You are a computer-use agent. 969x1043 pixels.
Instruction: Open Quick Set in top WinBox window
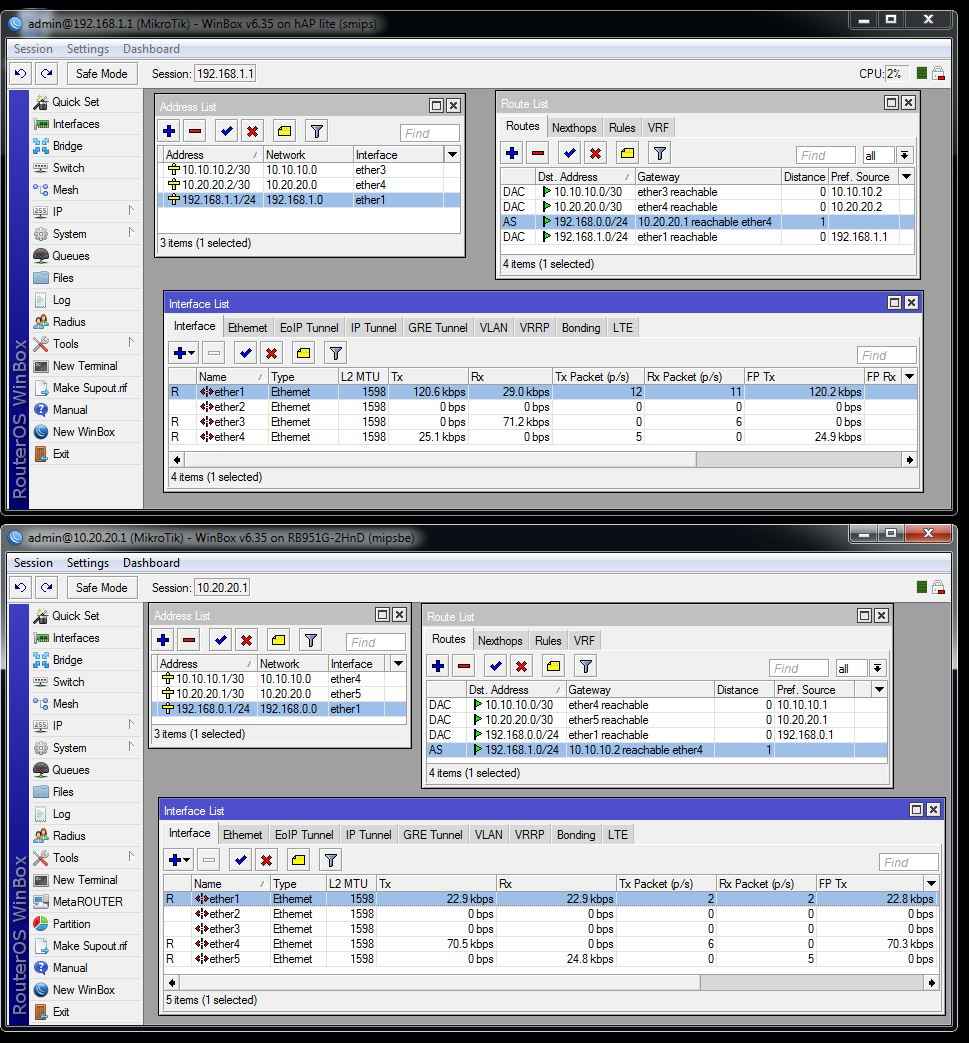click(75, 102)
